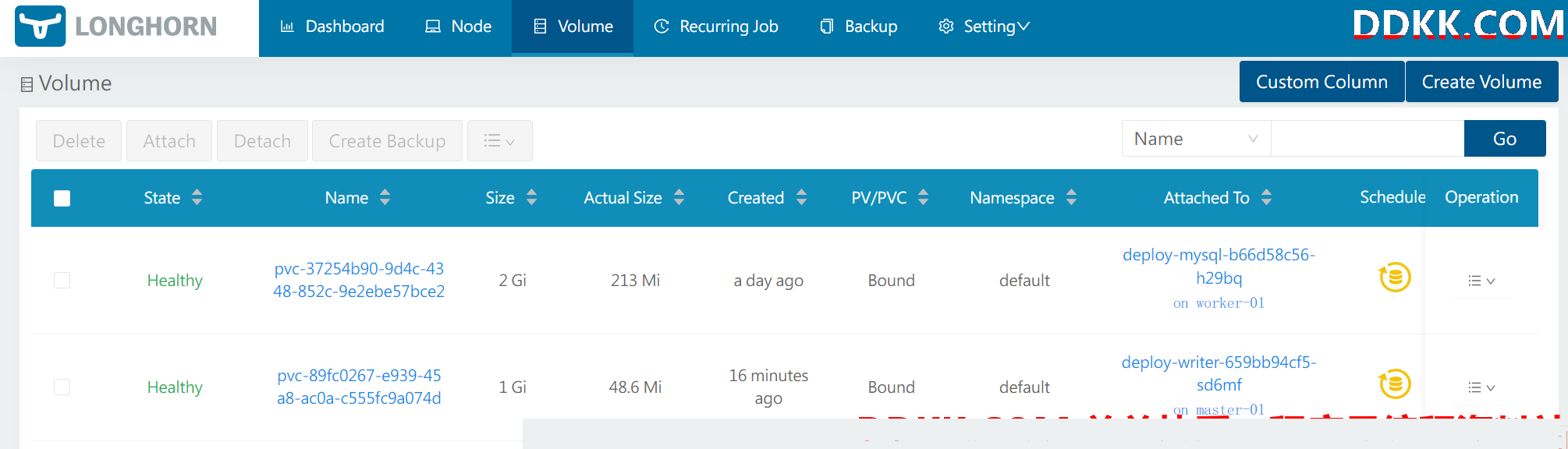Open recurring backup schedule for deploy-mysql volume
The height and width of the screenshot is (449, 1568).
tap(1395, 278)
